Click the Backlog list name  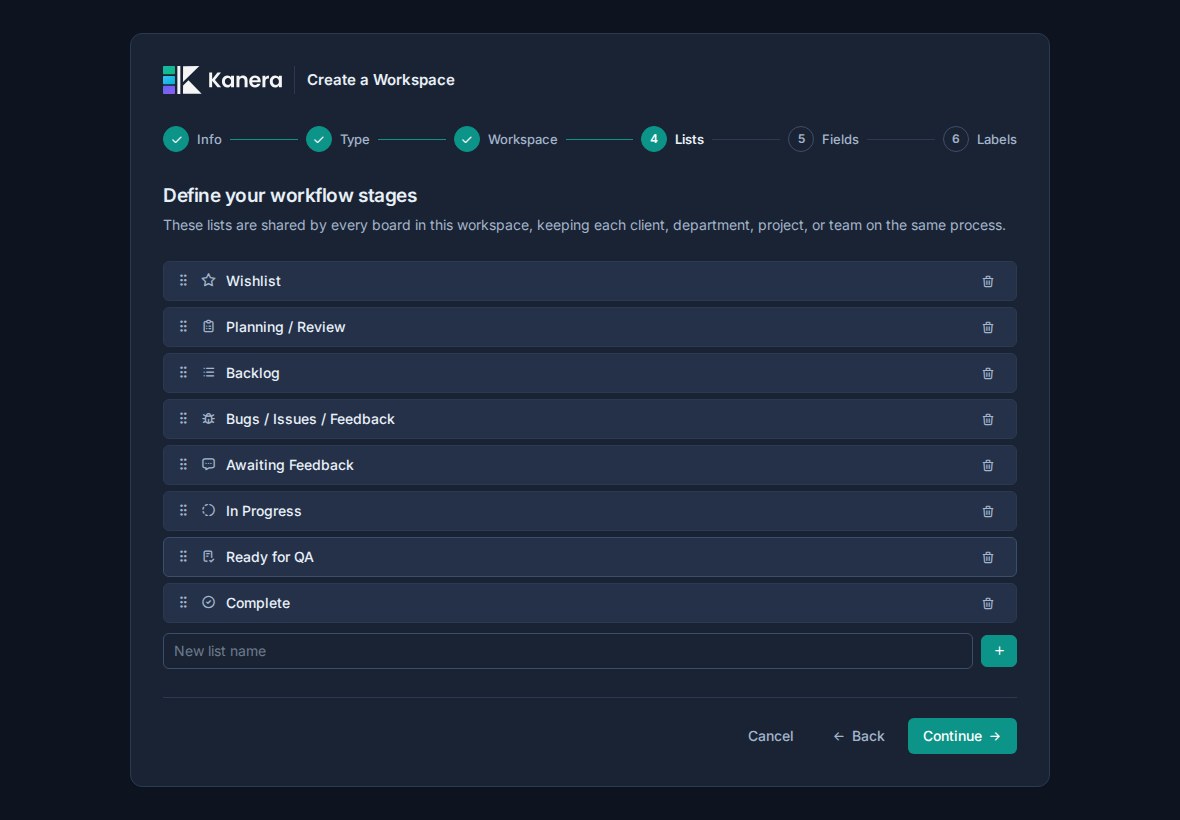point(252,373)
